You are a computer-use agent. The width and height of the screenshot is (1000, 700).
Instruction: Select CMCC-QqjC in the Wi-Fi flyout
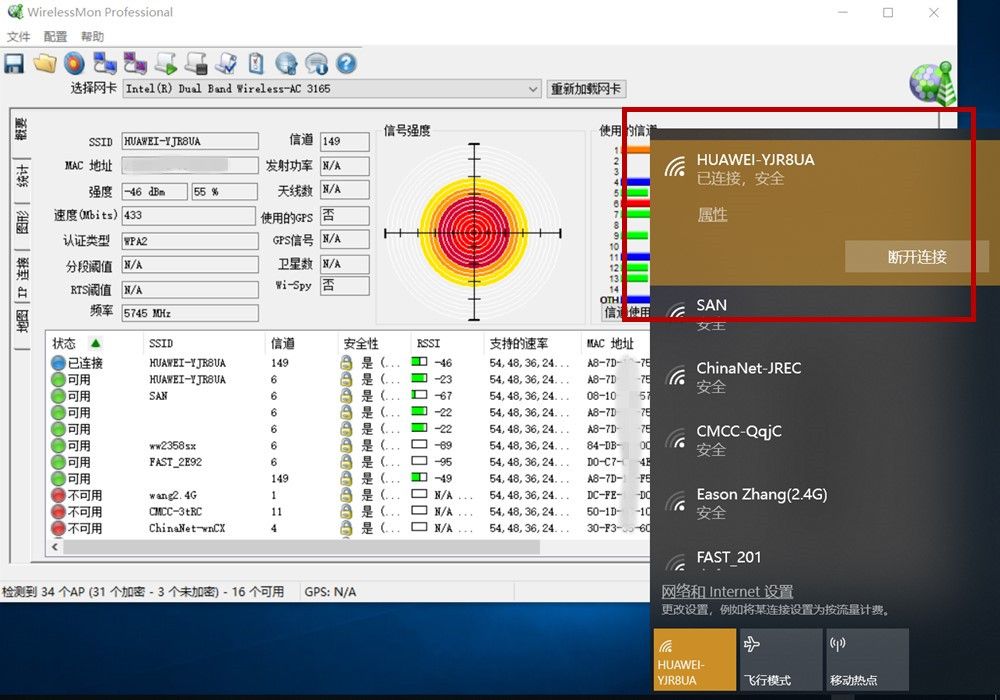coord(825,440)
